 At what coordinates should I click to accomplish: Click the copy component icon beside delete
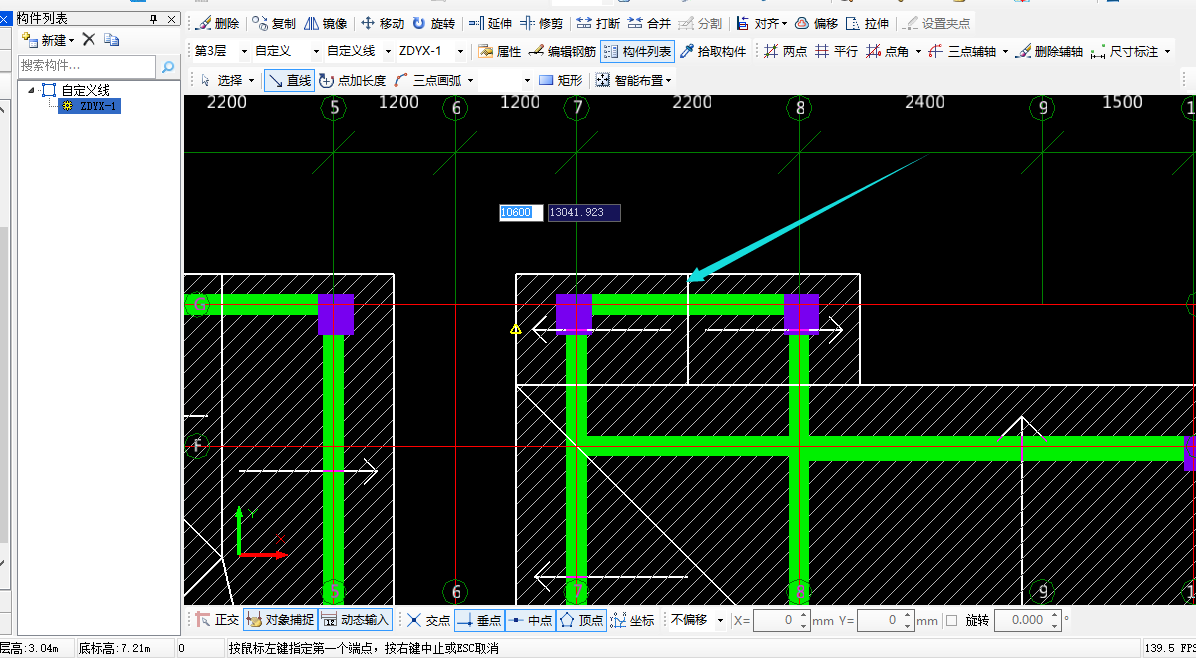coord(111,40)
